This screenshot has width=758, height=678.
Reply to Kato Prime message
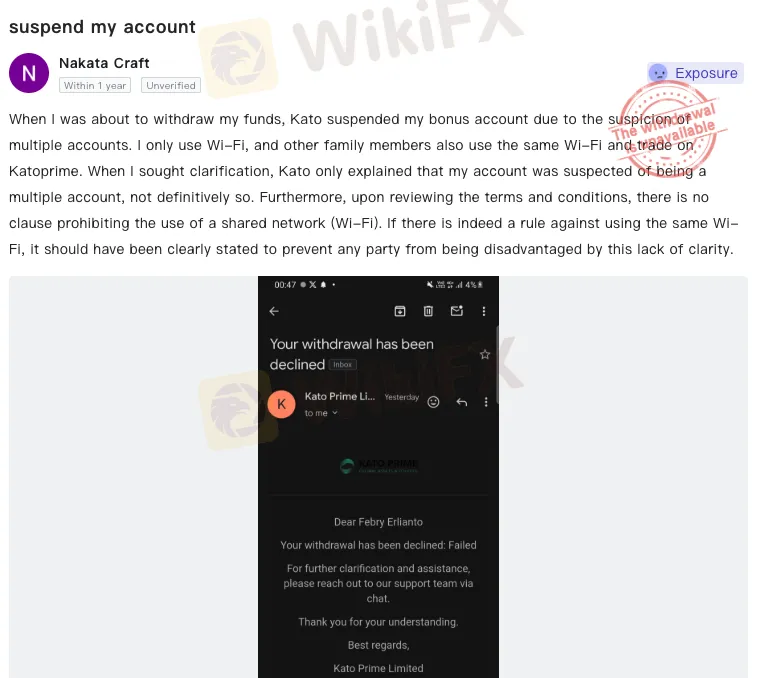(x=462, y=402)
